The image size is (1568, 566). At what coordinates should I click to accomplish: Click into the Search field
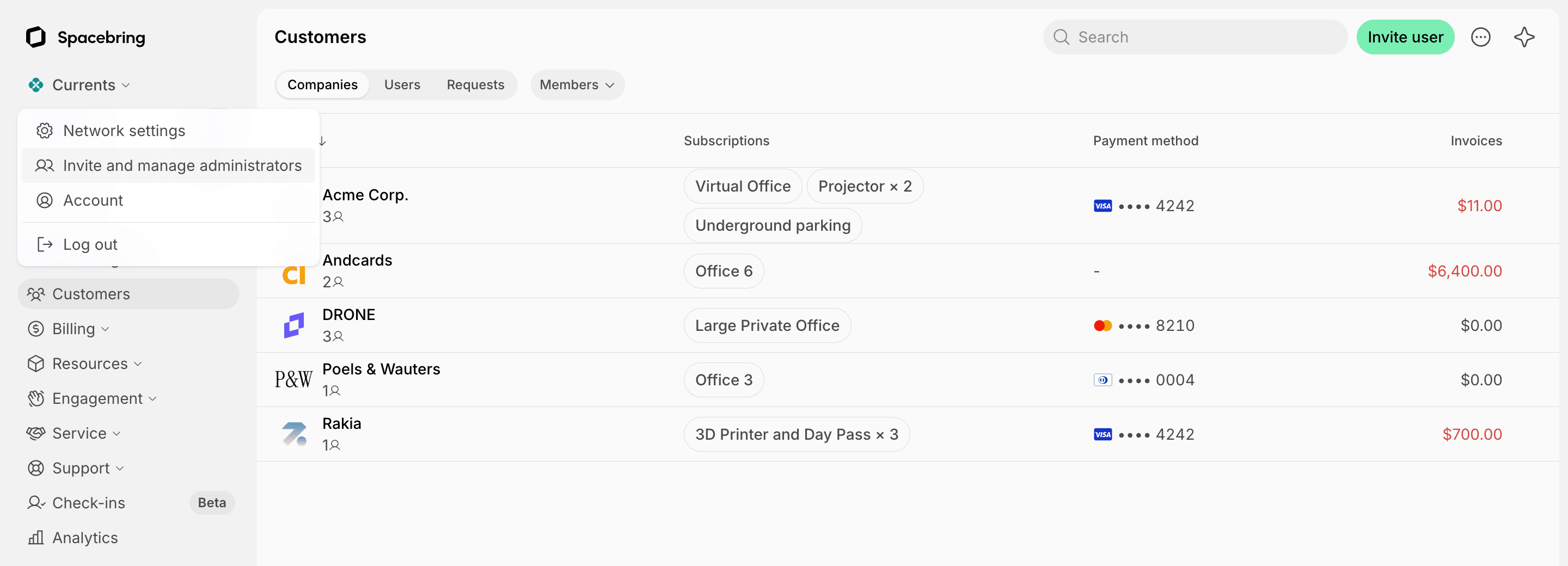1195,37
